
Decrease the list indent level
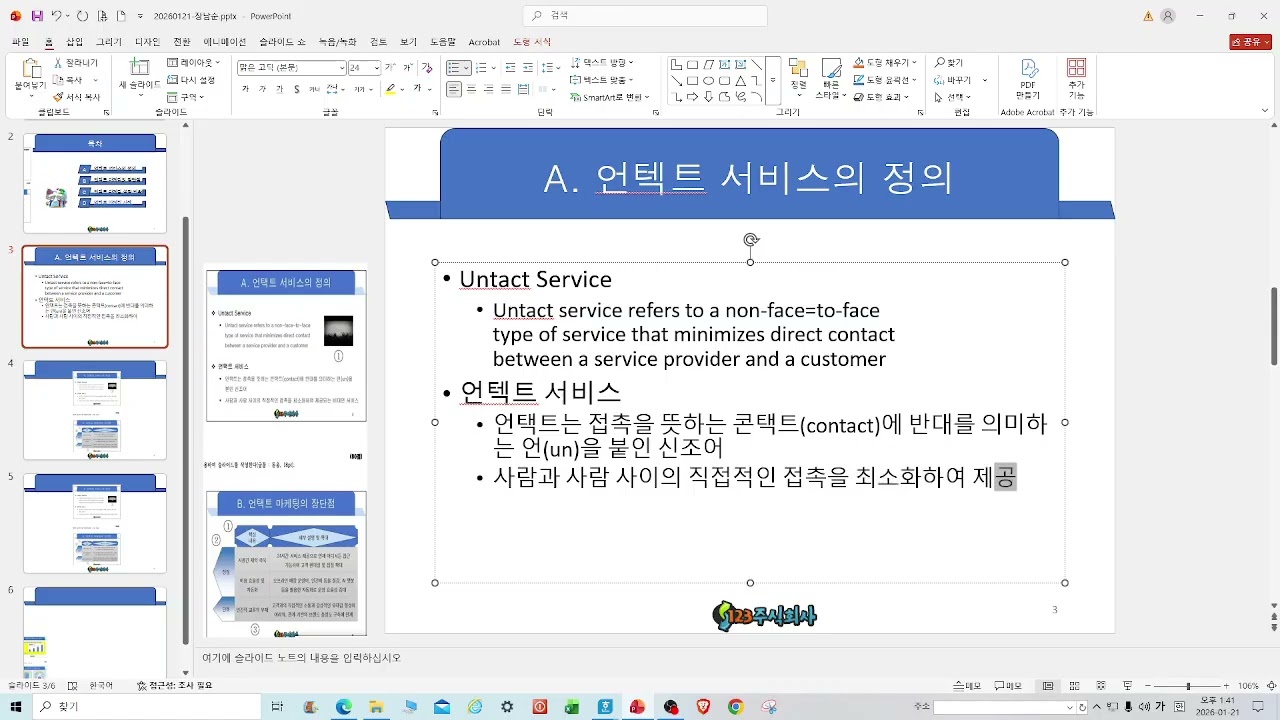510,67
